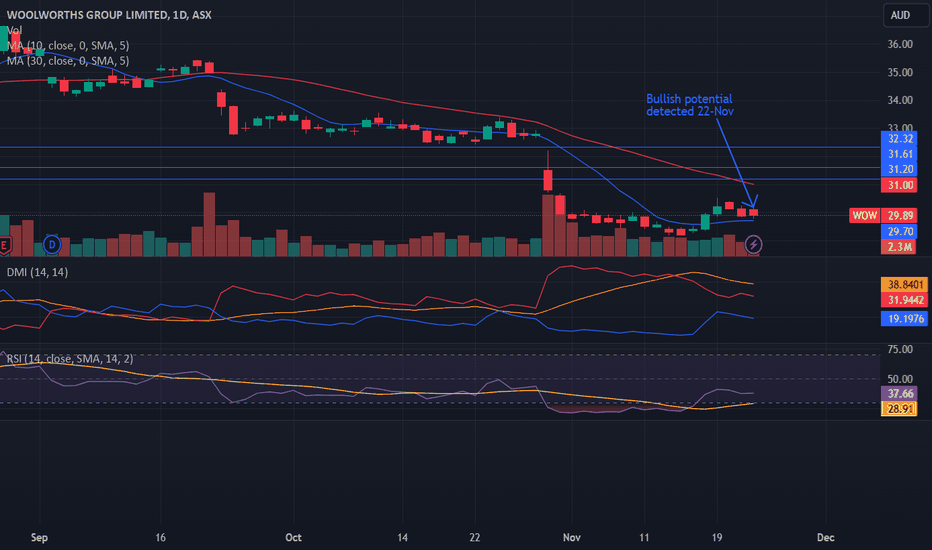Click the 36.00 price scale label
This screenshot has height=550, width=932.
point(900,44)
